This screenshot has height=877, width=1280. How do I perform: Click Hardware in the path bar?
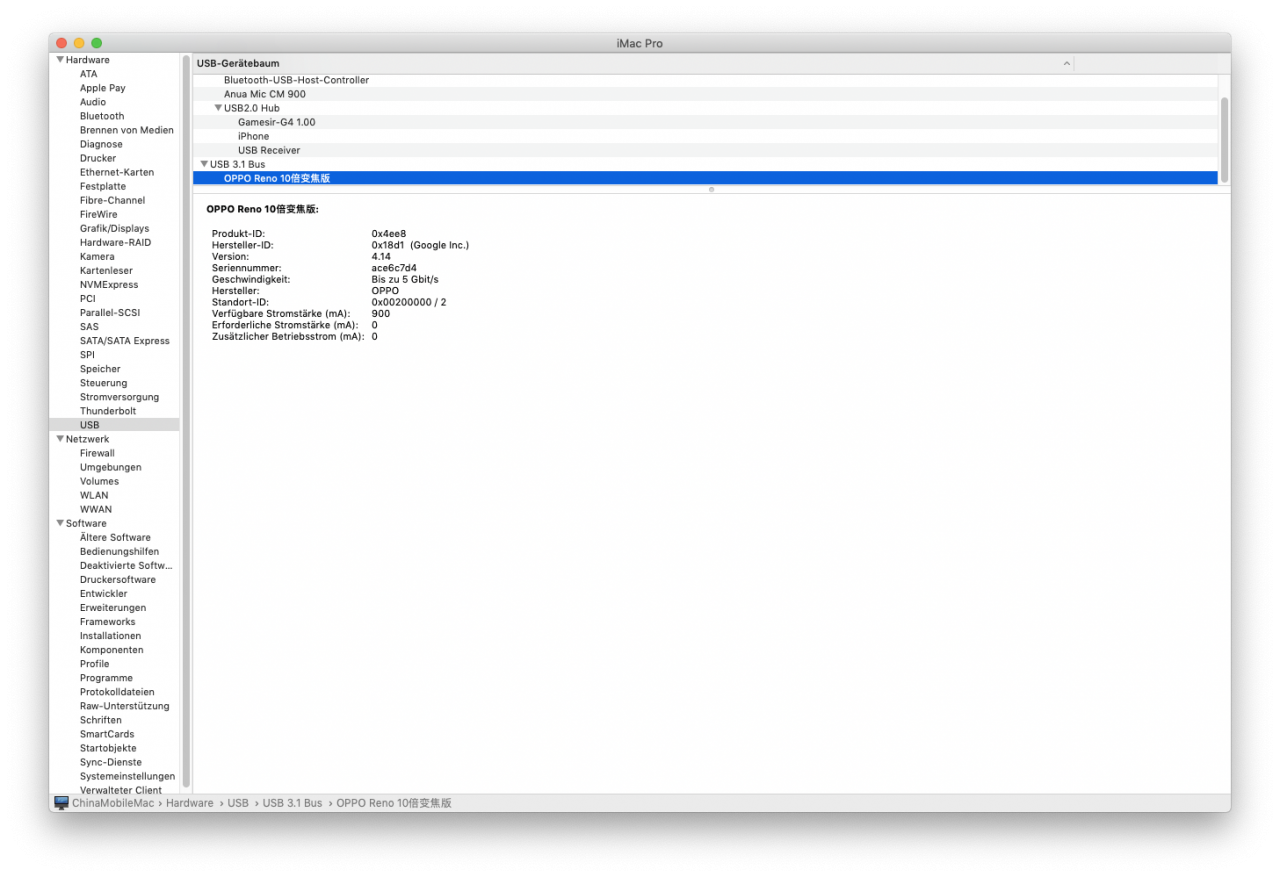(189, 803)
